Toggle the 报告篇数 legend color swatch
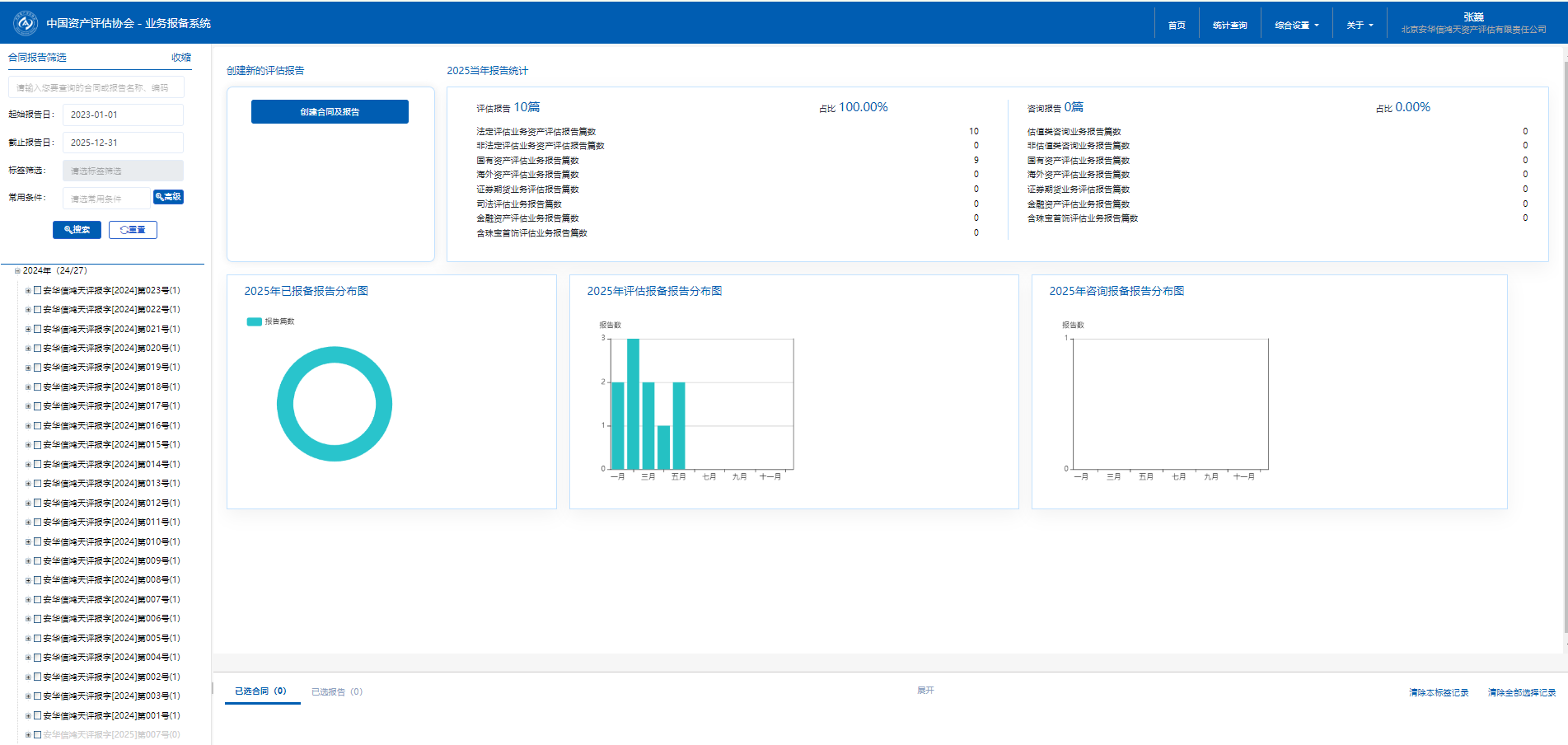 [254, 321]
